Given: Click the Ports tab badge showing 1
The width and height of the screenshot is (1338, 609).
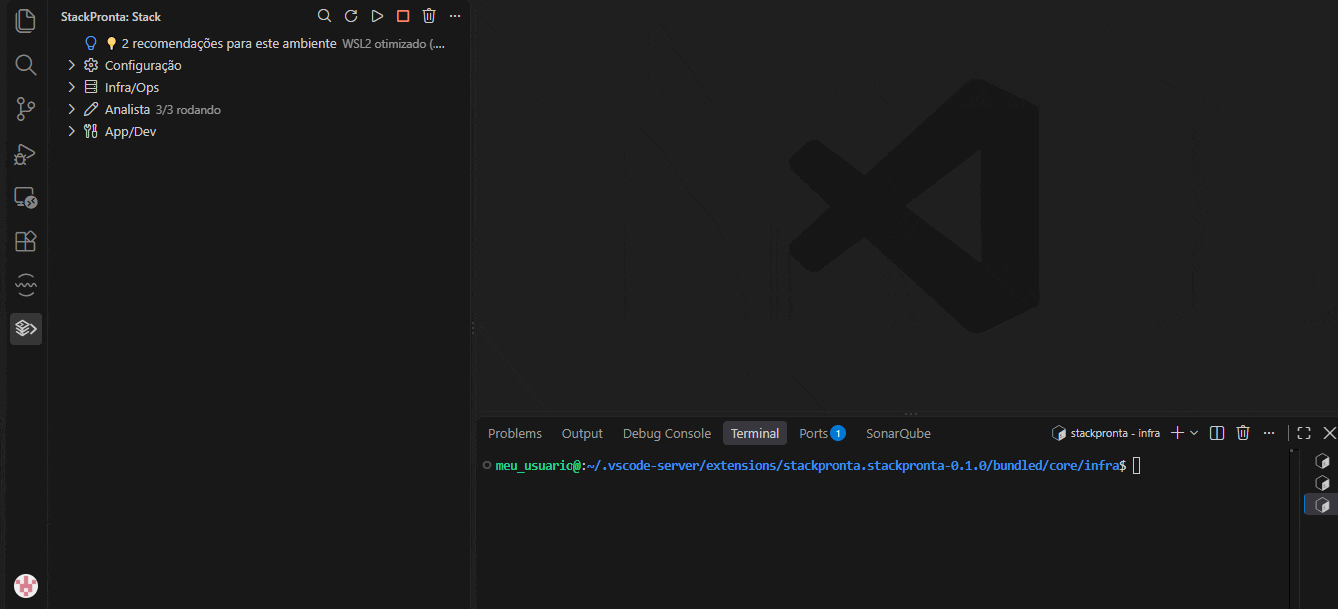Looking at the screenshot, I should (838, 433).
